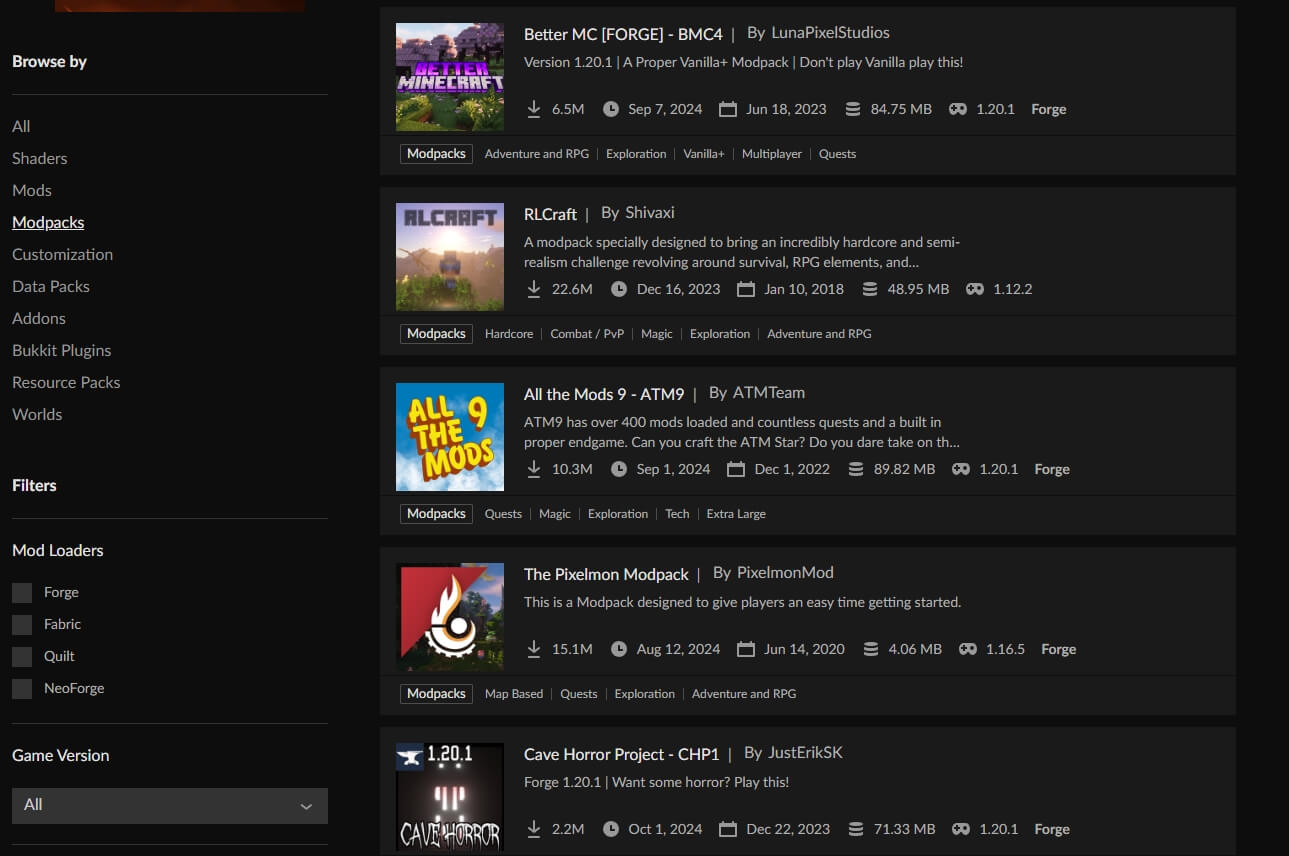Browse the Shaders category
1289x856 pixels.
[x=40, y=158]
